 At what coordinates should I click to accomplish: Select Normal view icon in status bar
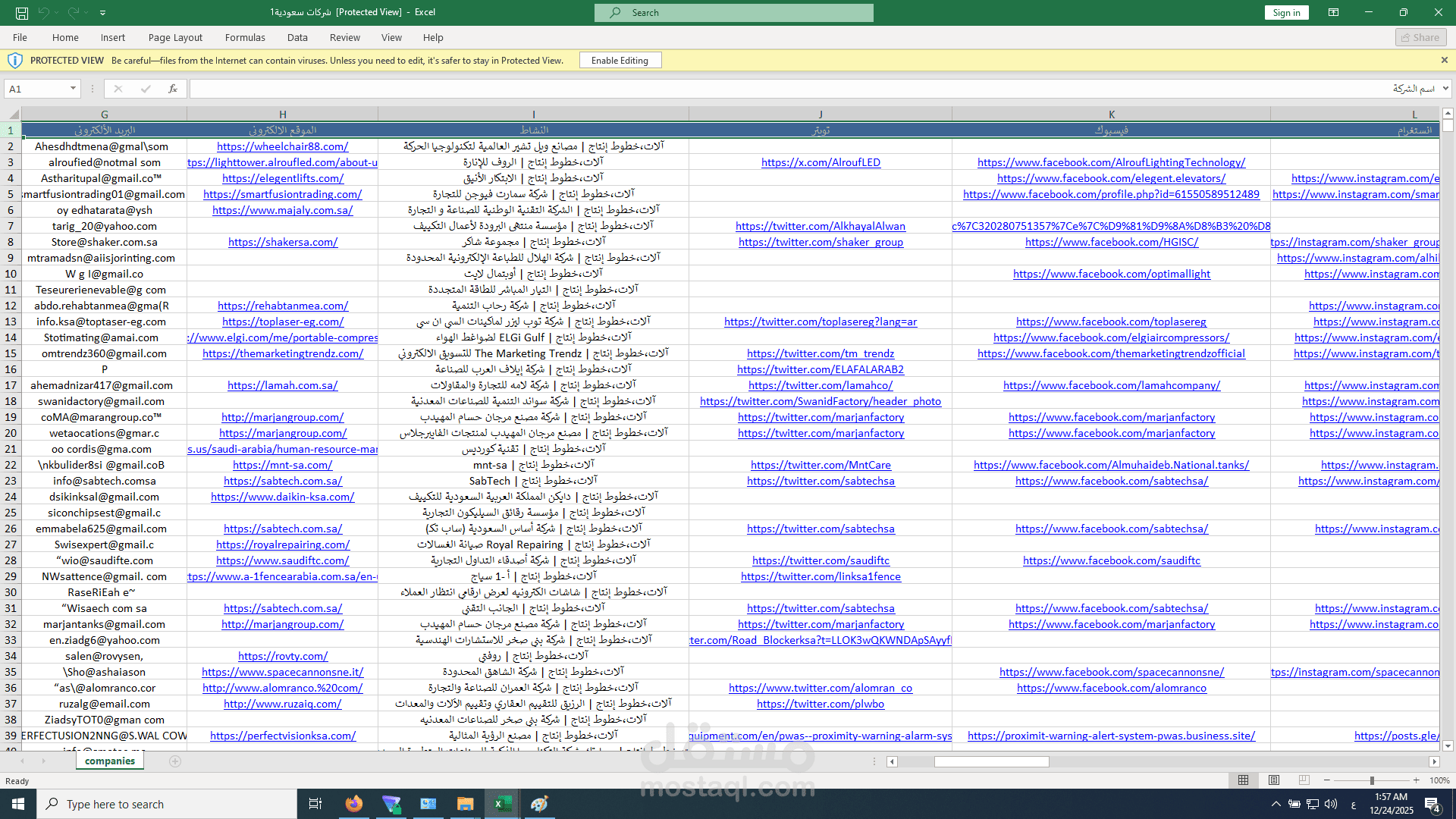point(1244,780)
